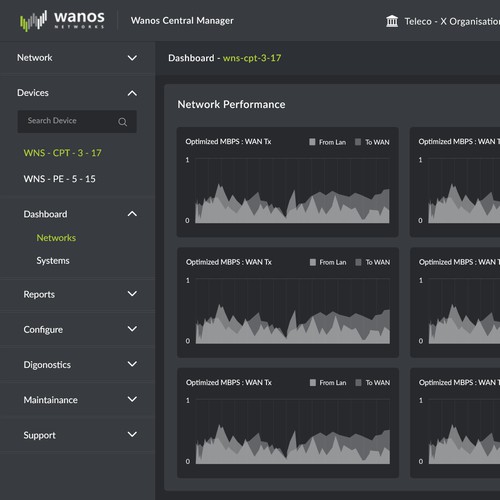Toggle To WAN legend swatch in second-row chart
Screen dimensions: 500x500
(x=358, y=262)
